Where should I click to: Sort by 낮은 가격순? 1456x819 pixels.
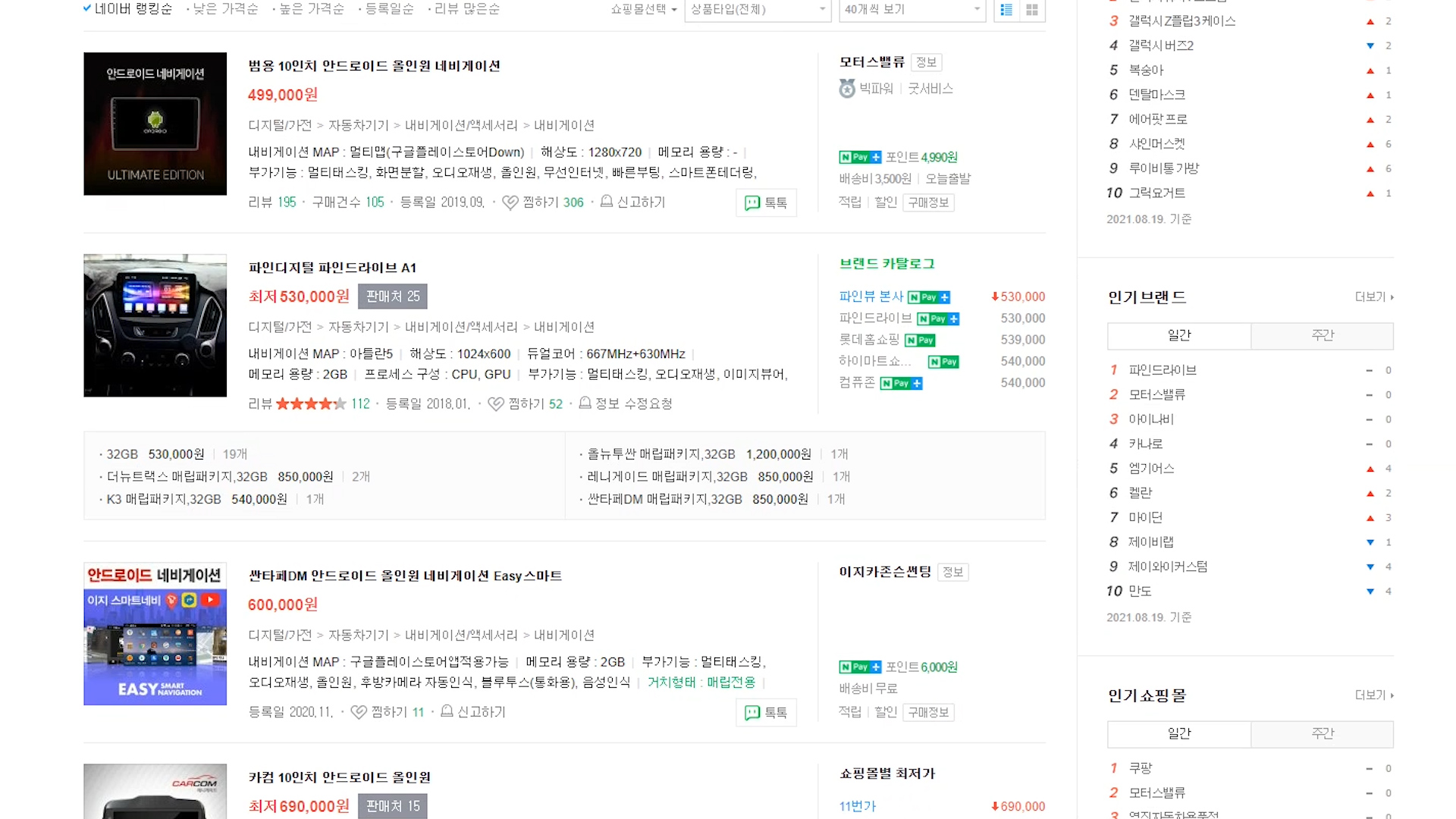[224, 9]
